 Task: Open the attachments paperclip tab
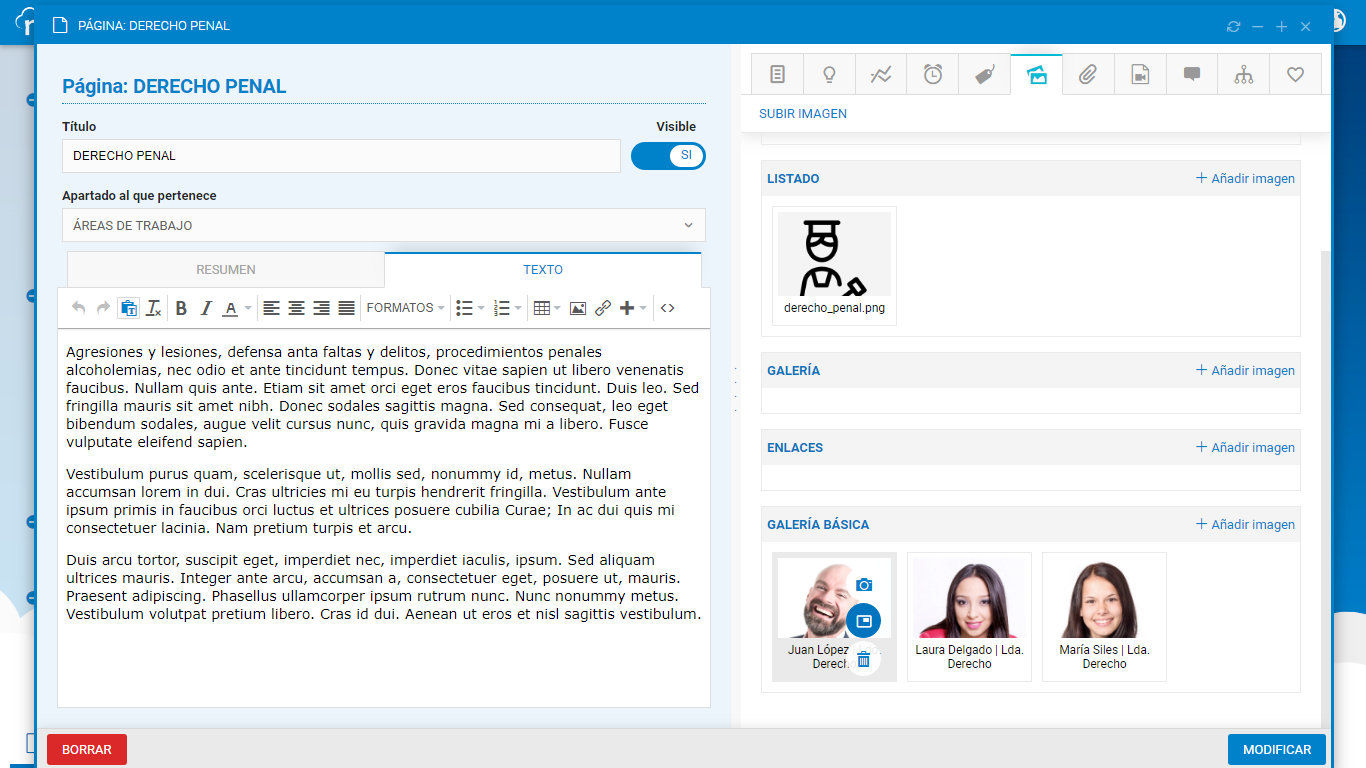pos(1088,74)
